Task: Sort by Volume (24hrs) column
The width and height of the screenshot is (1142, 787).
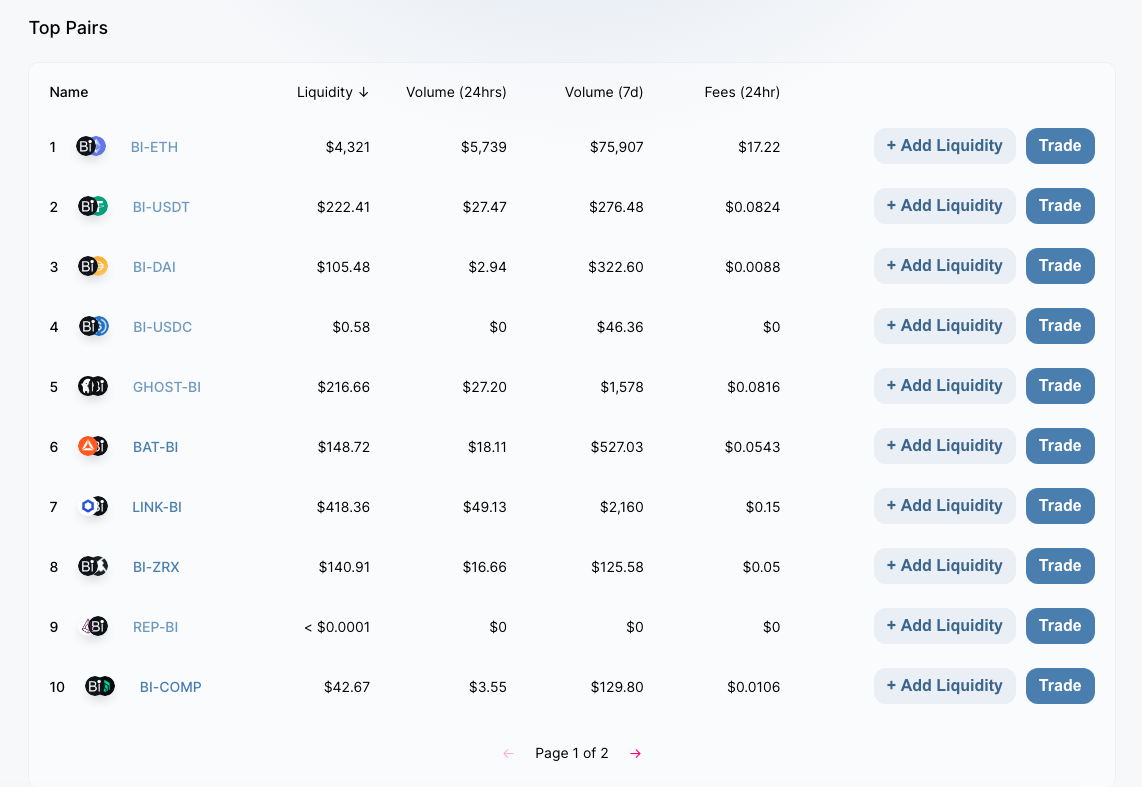Action: click(x=456, y=92)
